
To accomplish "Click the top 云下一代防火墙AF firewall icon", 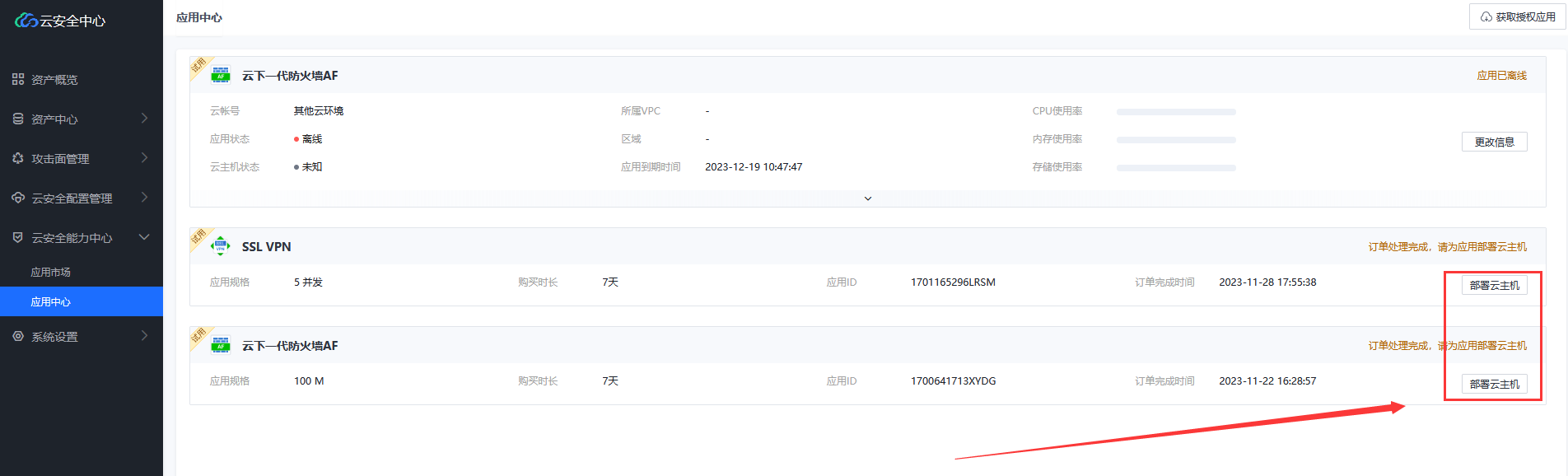I will 221,75.
